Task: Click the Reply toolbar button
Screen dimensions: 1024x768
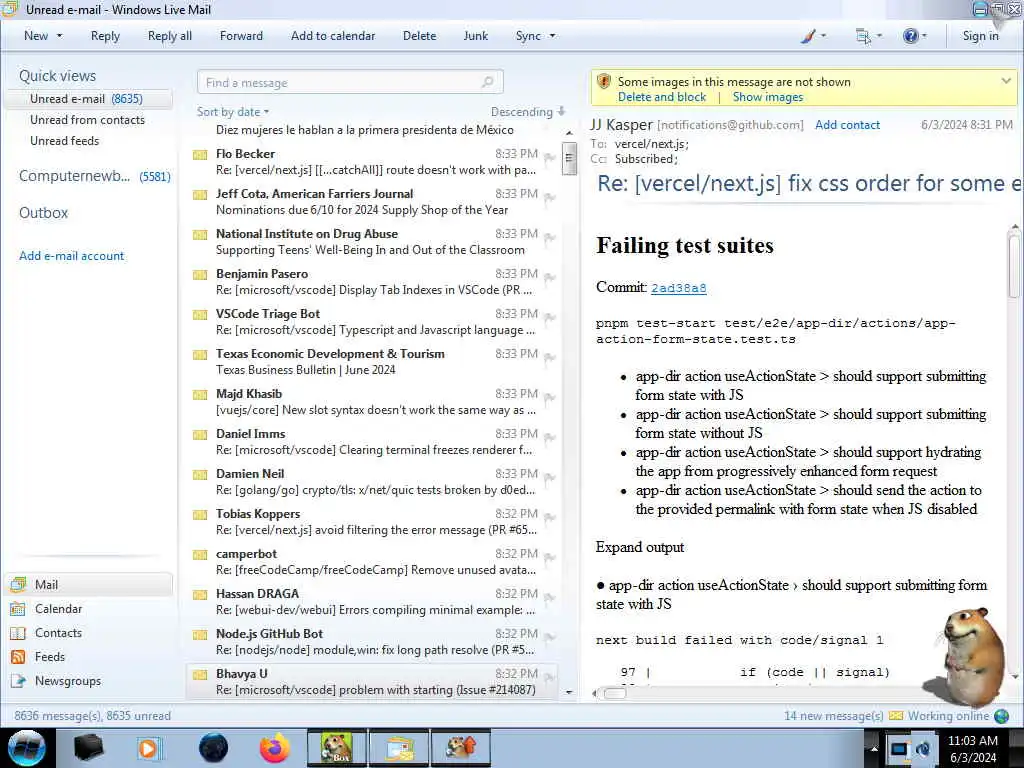Action: [105, 36]
